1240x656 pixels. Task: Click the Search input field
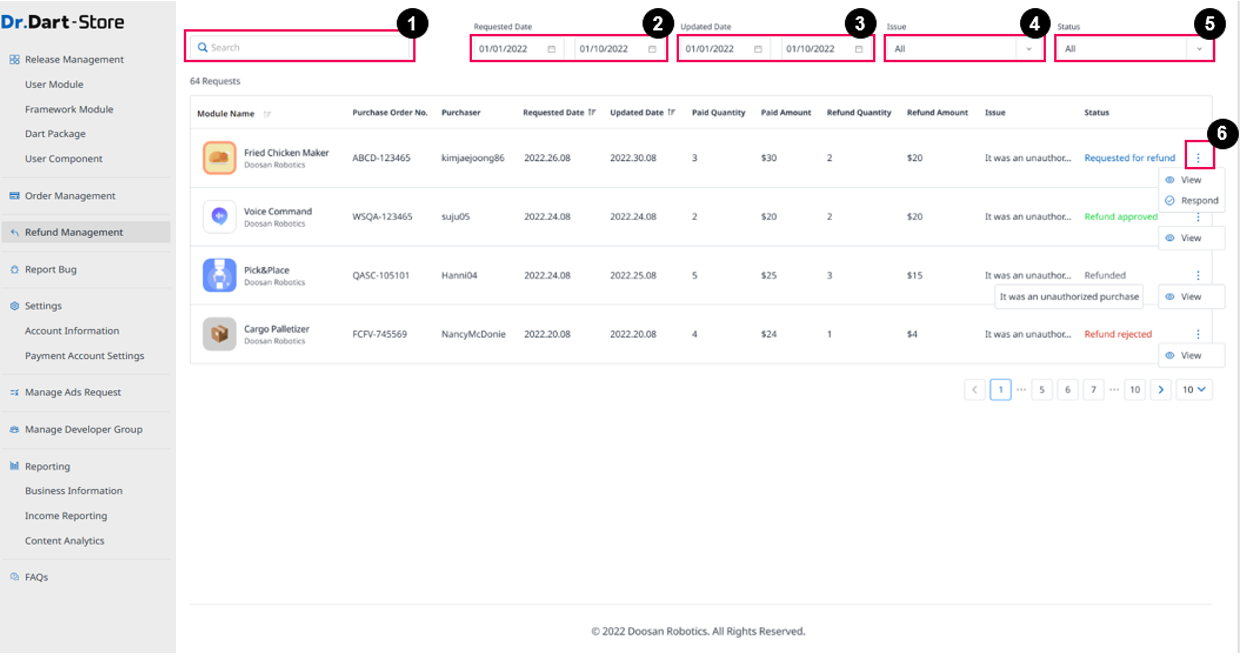300,48
